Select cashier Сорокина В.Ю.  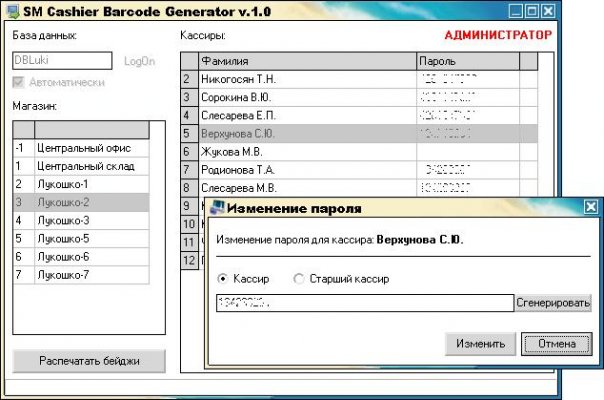307,97
